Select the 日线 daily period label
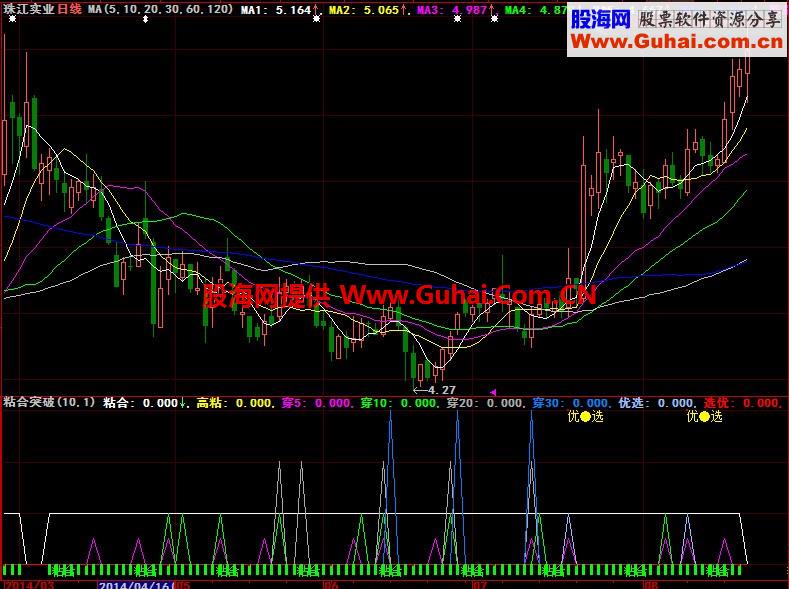789x589 pixels. point(69,9)
